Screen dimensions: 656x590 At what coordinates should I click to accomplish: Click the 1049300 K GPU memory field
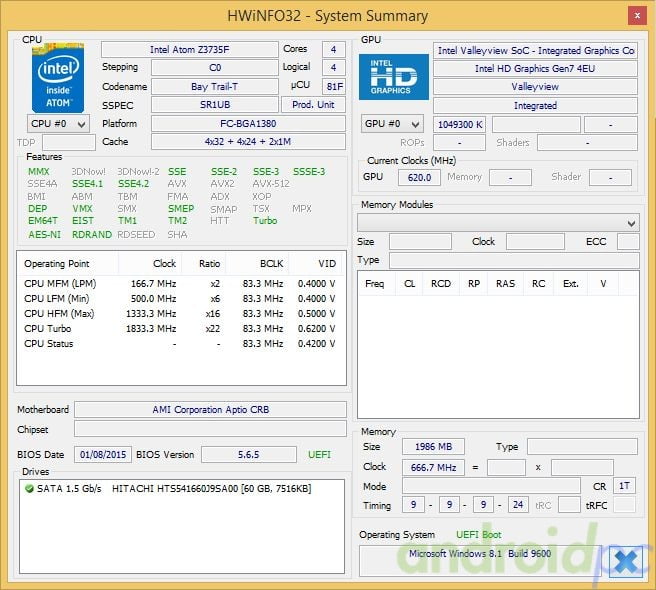click(x=459, y=124)
